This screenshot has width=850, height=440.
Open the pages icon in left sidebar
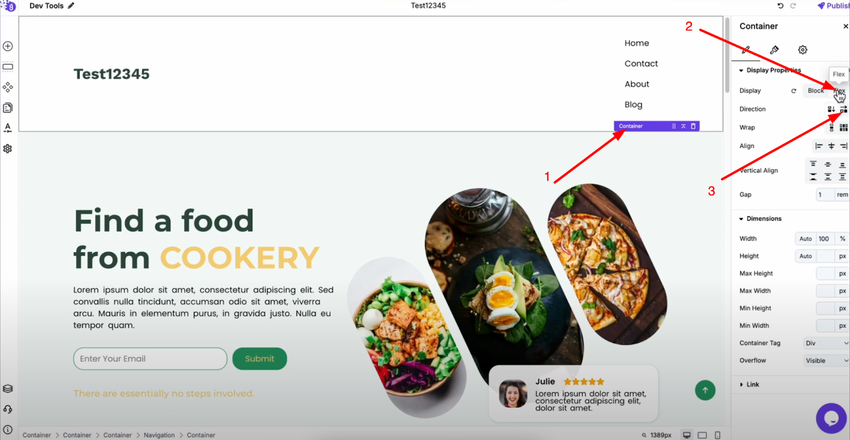pyautogui.click(x=8, y=108)
